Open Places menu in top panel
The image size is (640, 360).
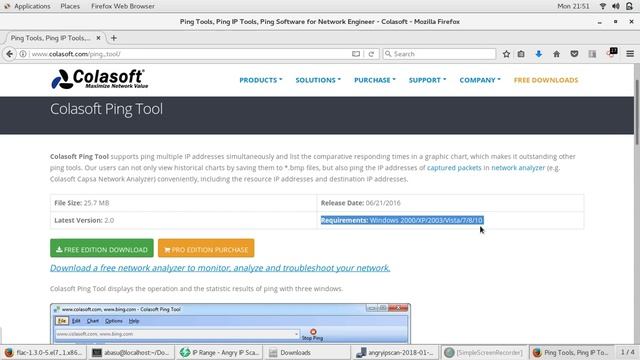tap(70, 6)
